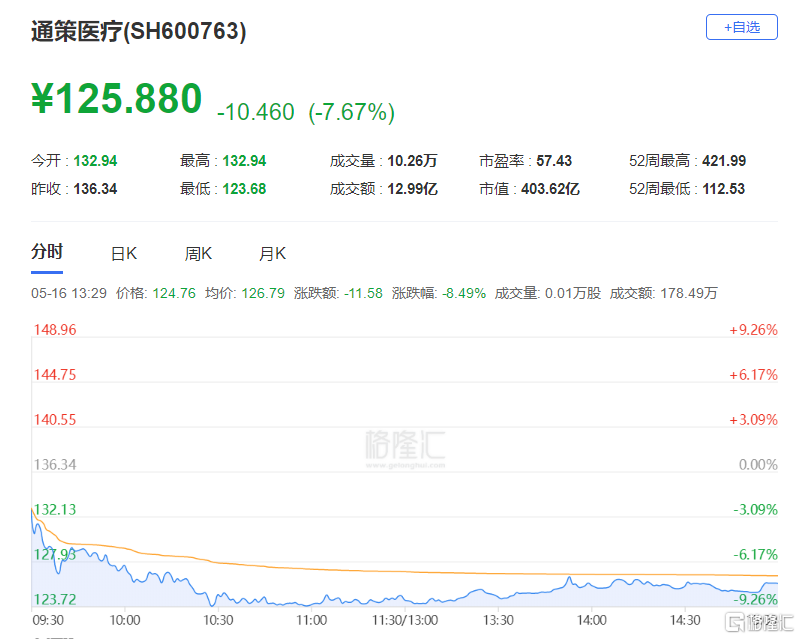Click the chart 成交额 value 178.49万
Screen dimensions: 800x639
click(x=689, y=293)
